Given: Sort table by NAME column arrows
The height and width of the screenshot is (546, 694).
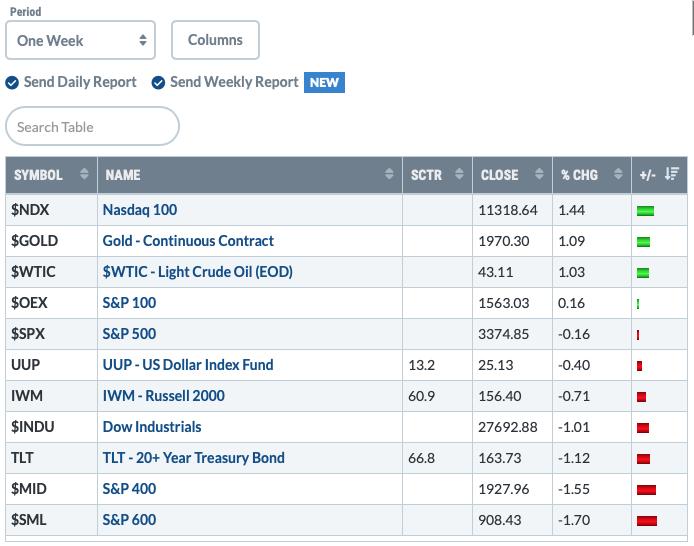Looking at the screenshot, I should click(389, 174).
